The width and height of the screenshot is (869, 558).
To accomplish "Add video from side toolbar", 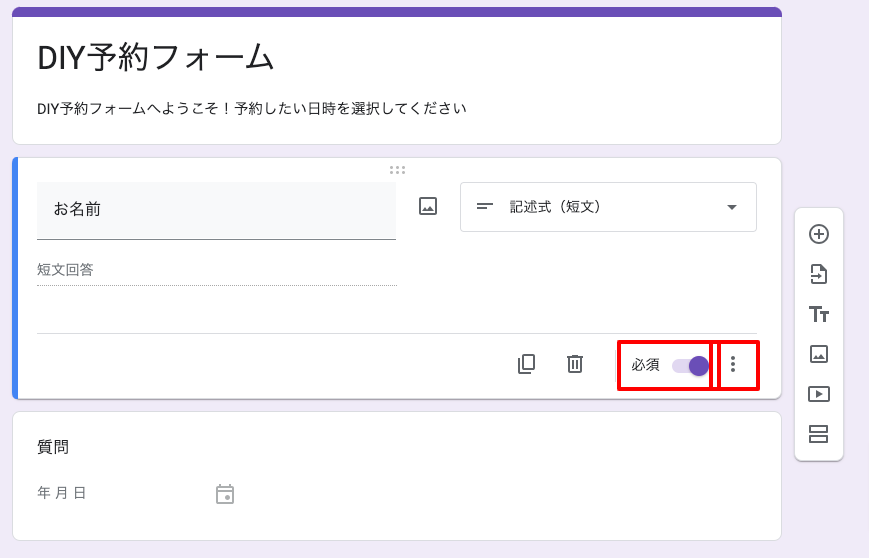I will point(819,394).
